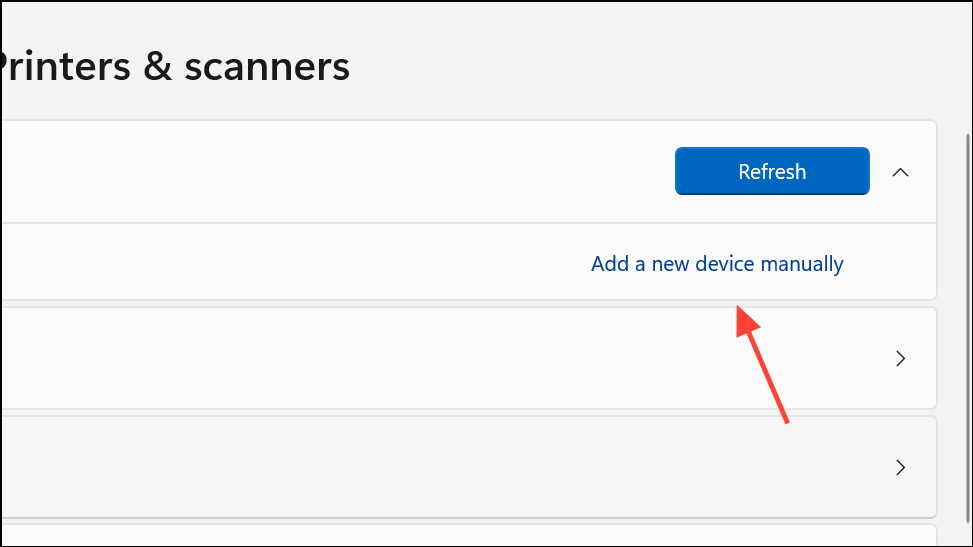Click the word Refresh on the blue button
Screen dimensions: 973x547
pos(772,171)
